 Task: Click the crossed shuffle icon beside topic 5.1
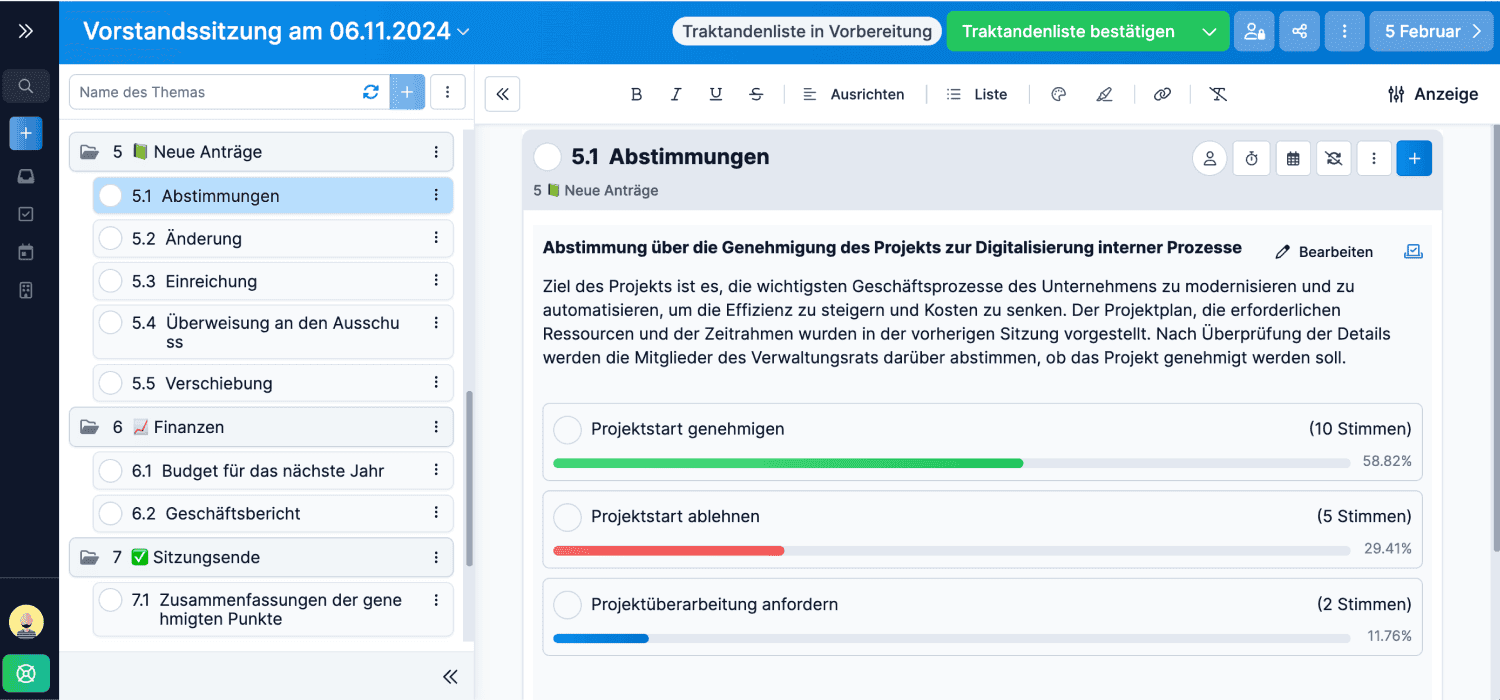tap(1333, 157)
